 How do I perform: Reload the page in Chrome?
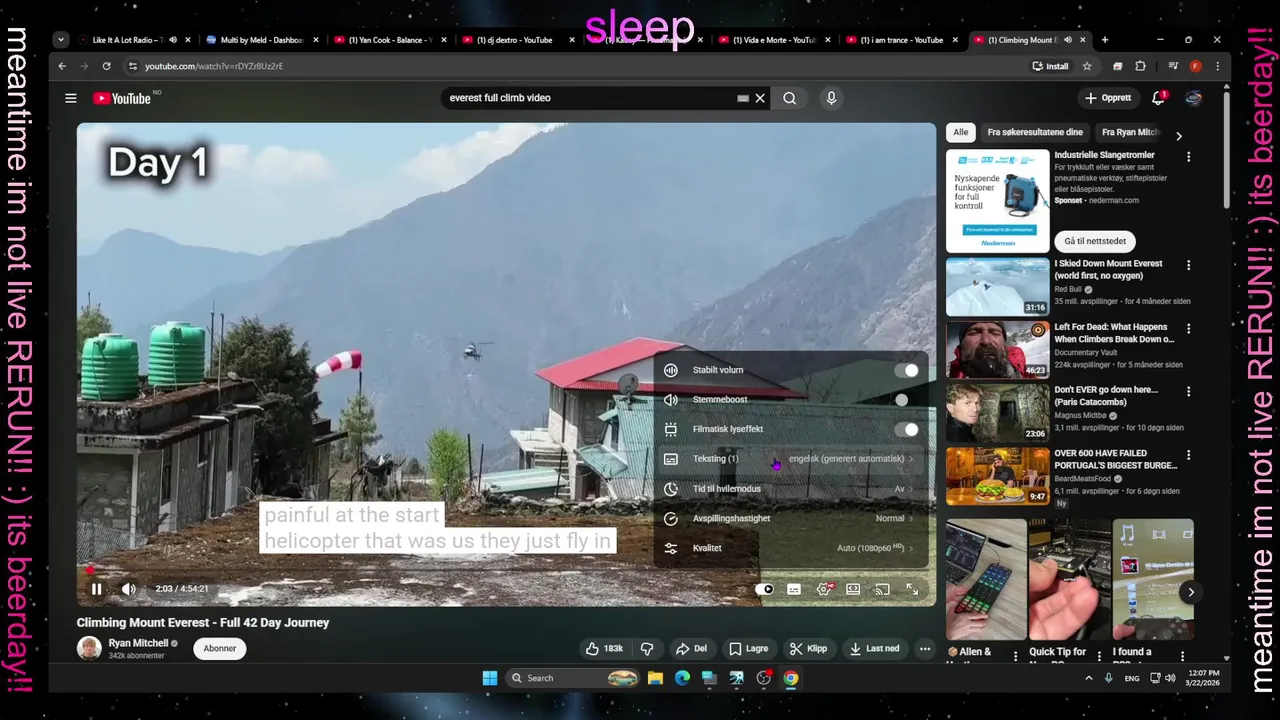106,66
